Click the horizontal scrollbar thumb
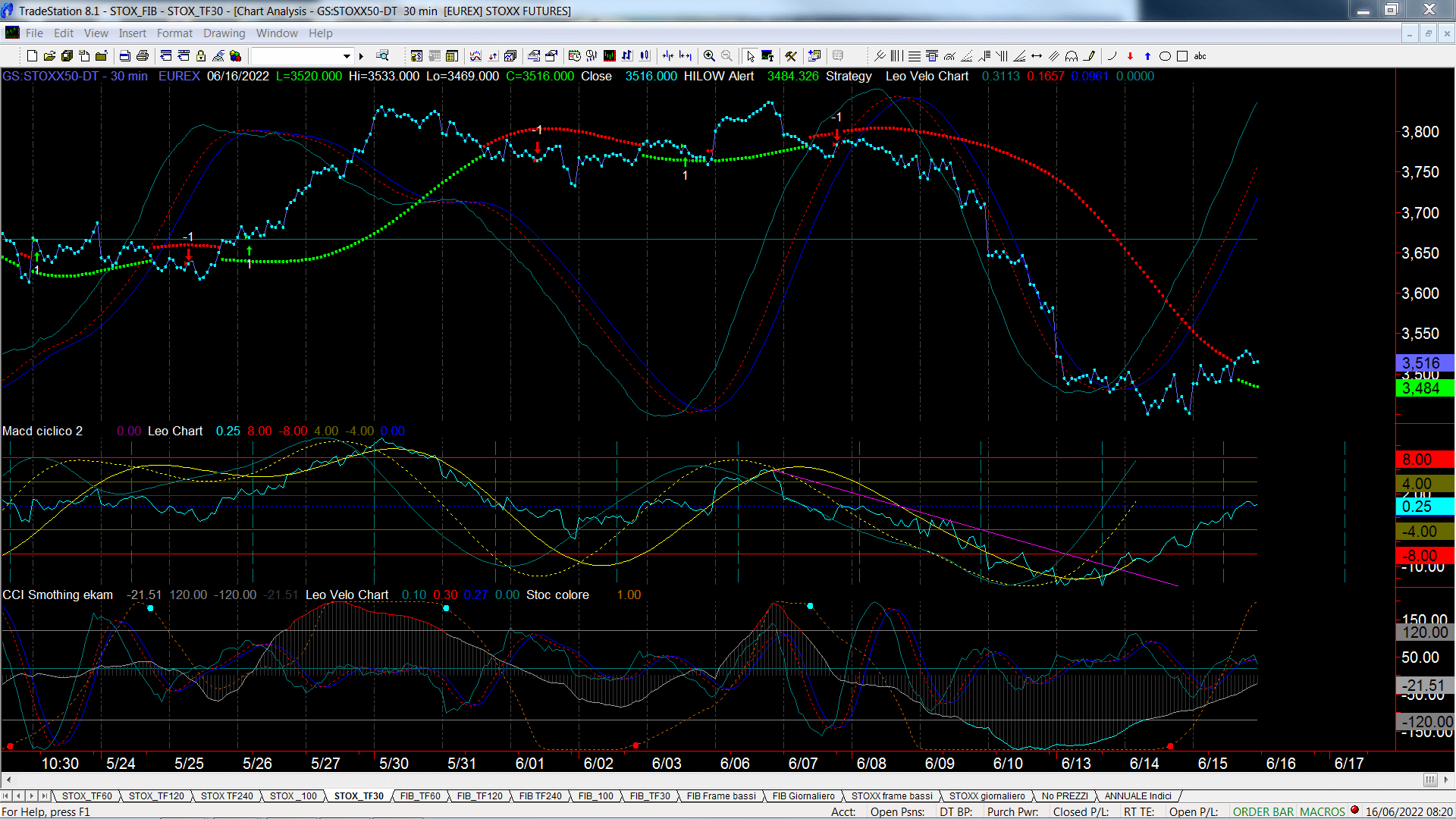 pos(1430,780)
